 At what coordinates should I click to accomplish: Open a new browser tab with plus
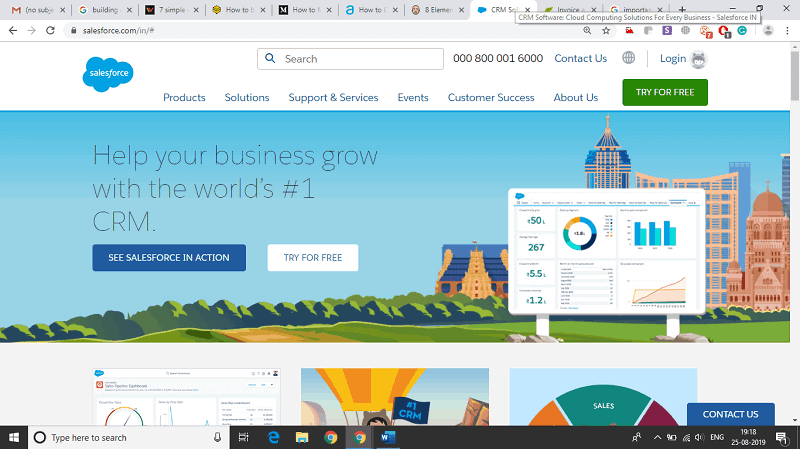tap(682, 10)
